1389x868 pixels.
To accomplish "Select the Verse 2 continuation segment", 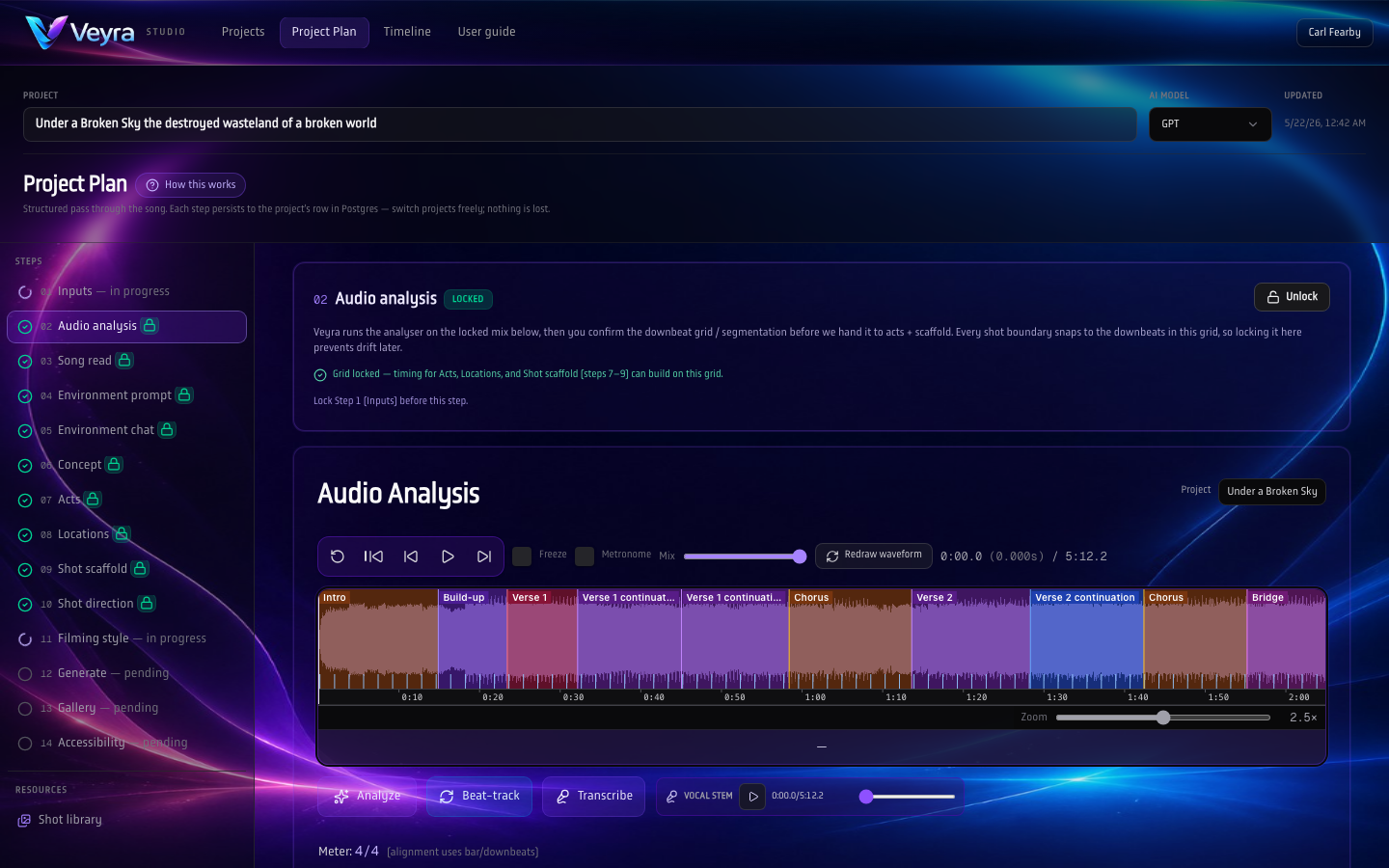I will pyautogui.click(x=1087, y=639).
